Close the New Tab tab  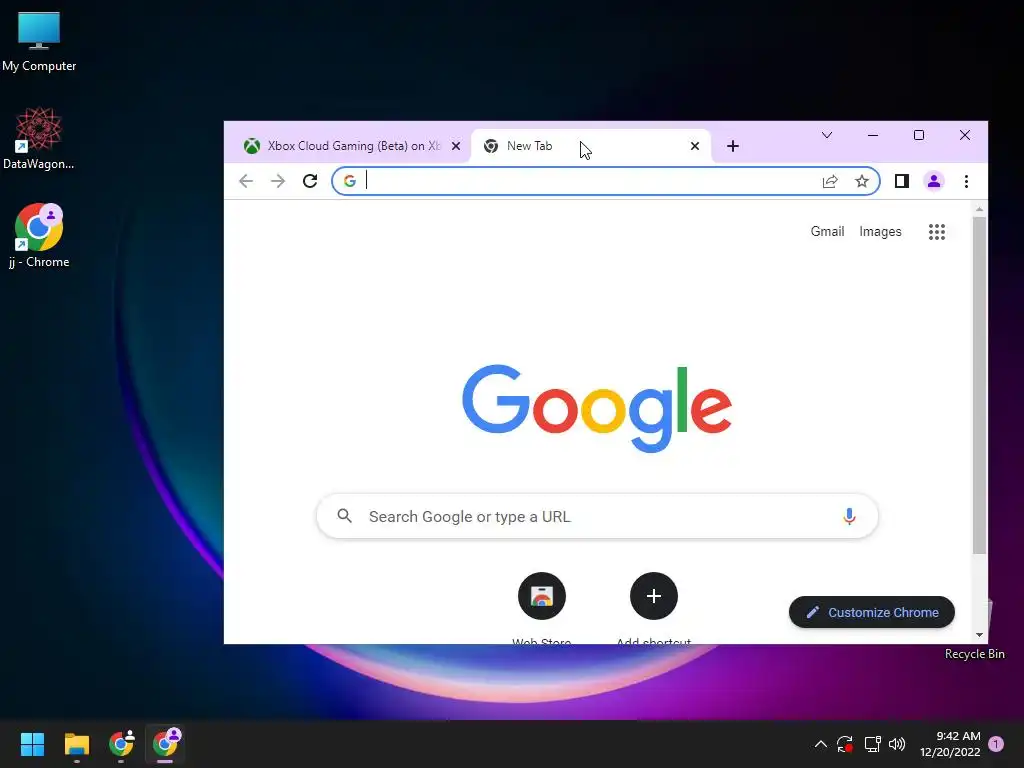695,146
